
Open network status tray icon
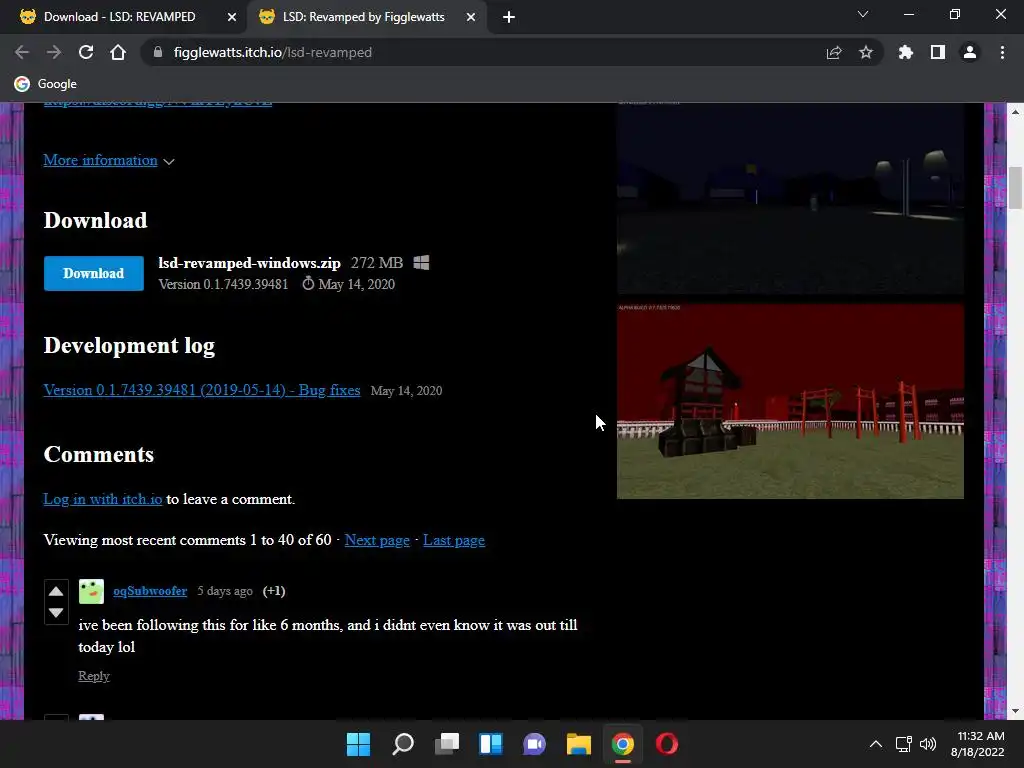coord(903,744)
